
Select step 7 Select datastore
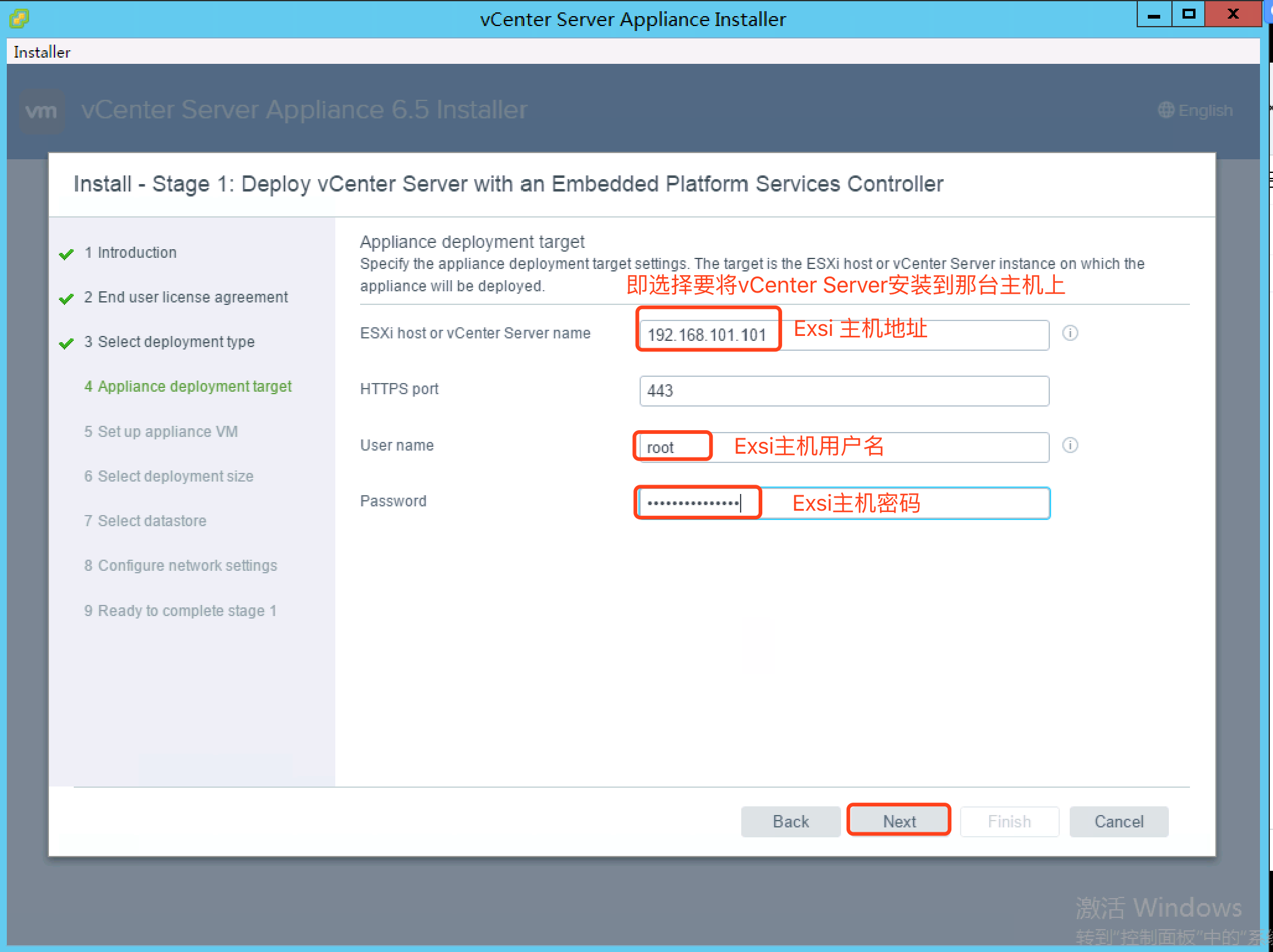[145, 521]
